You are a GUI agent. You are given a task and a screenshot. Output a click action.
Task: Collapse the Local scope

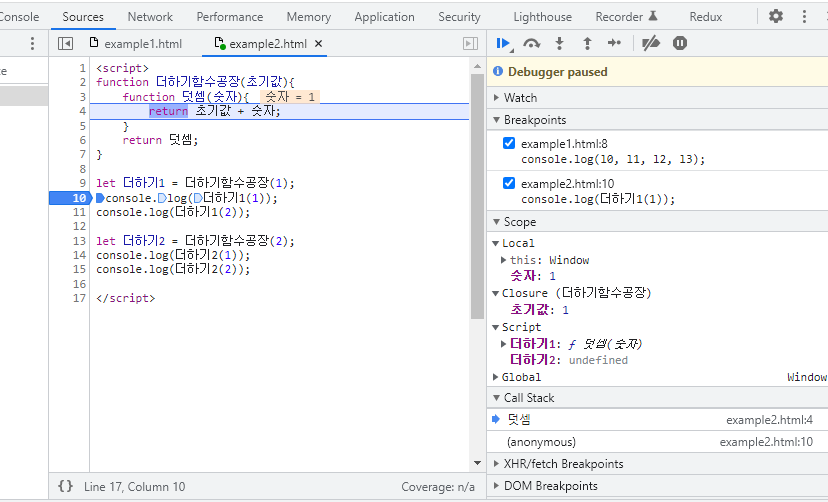coord(495,243)
